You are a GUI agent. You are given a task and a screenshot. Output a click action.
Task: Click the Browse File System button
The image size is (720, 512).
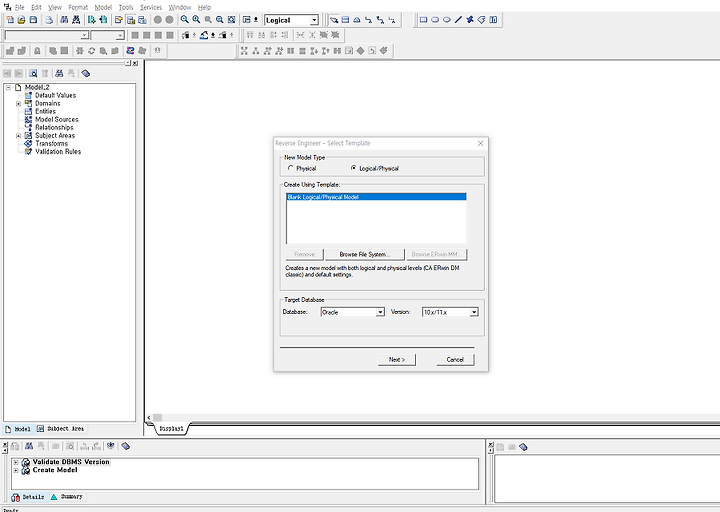(365, 254)
